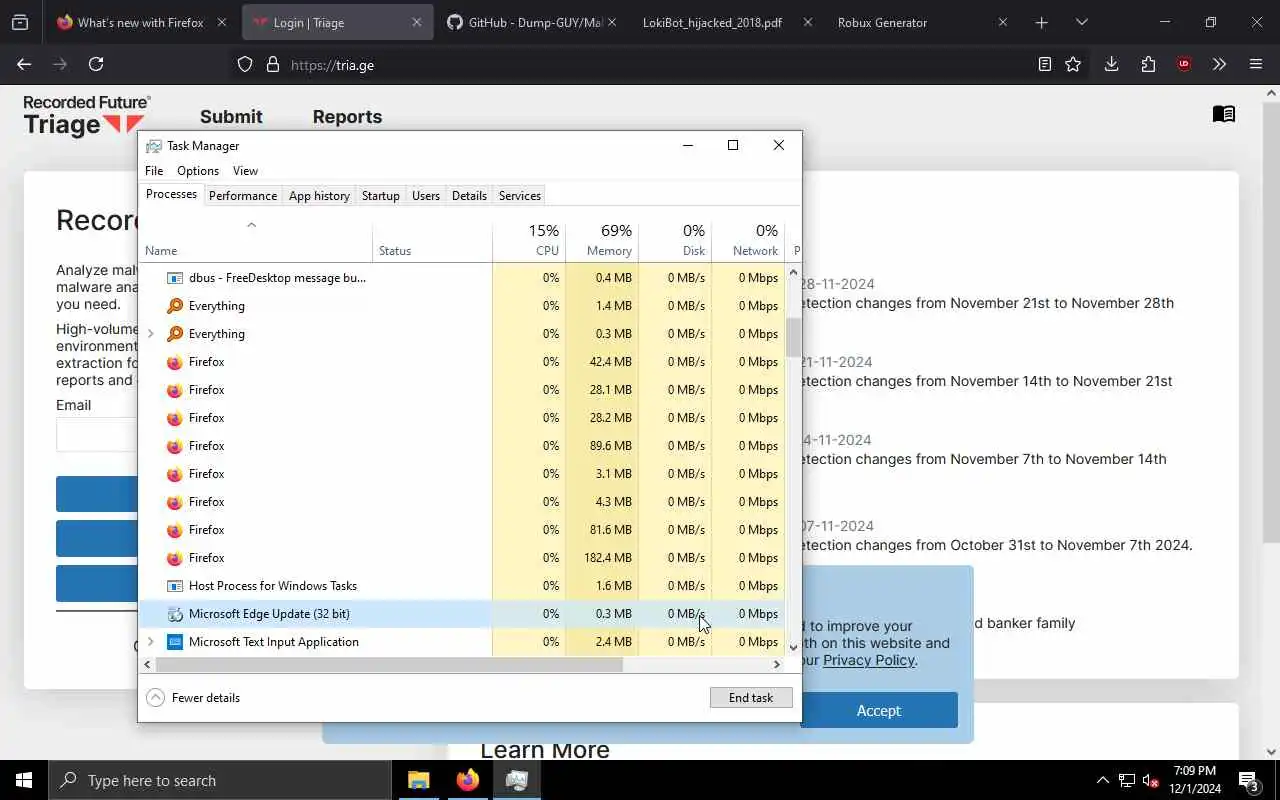Reload the tria.ge page

point(96,64)
